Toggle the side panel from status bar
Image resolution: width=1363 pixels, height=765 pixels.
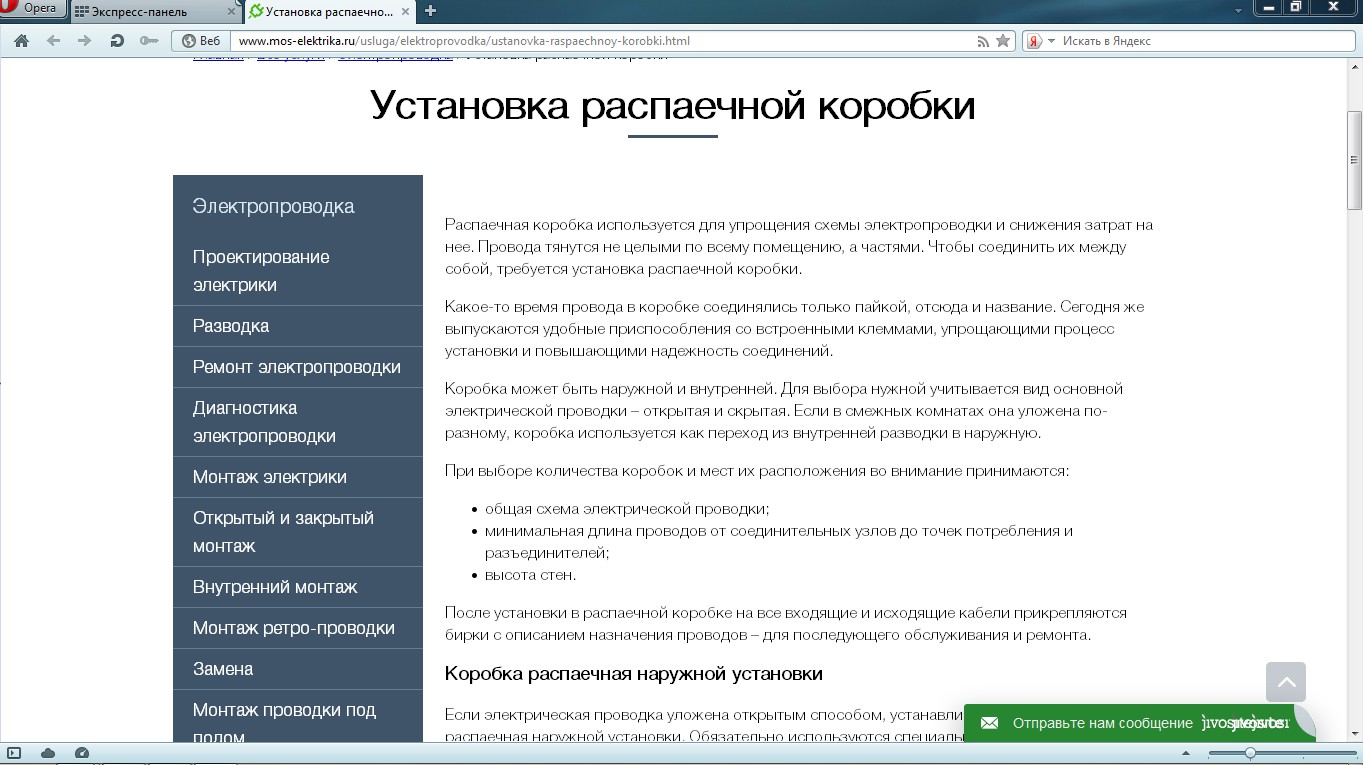(15, 752)
